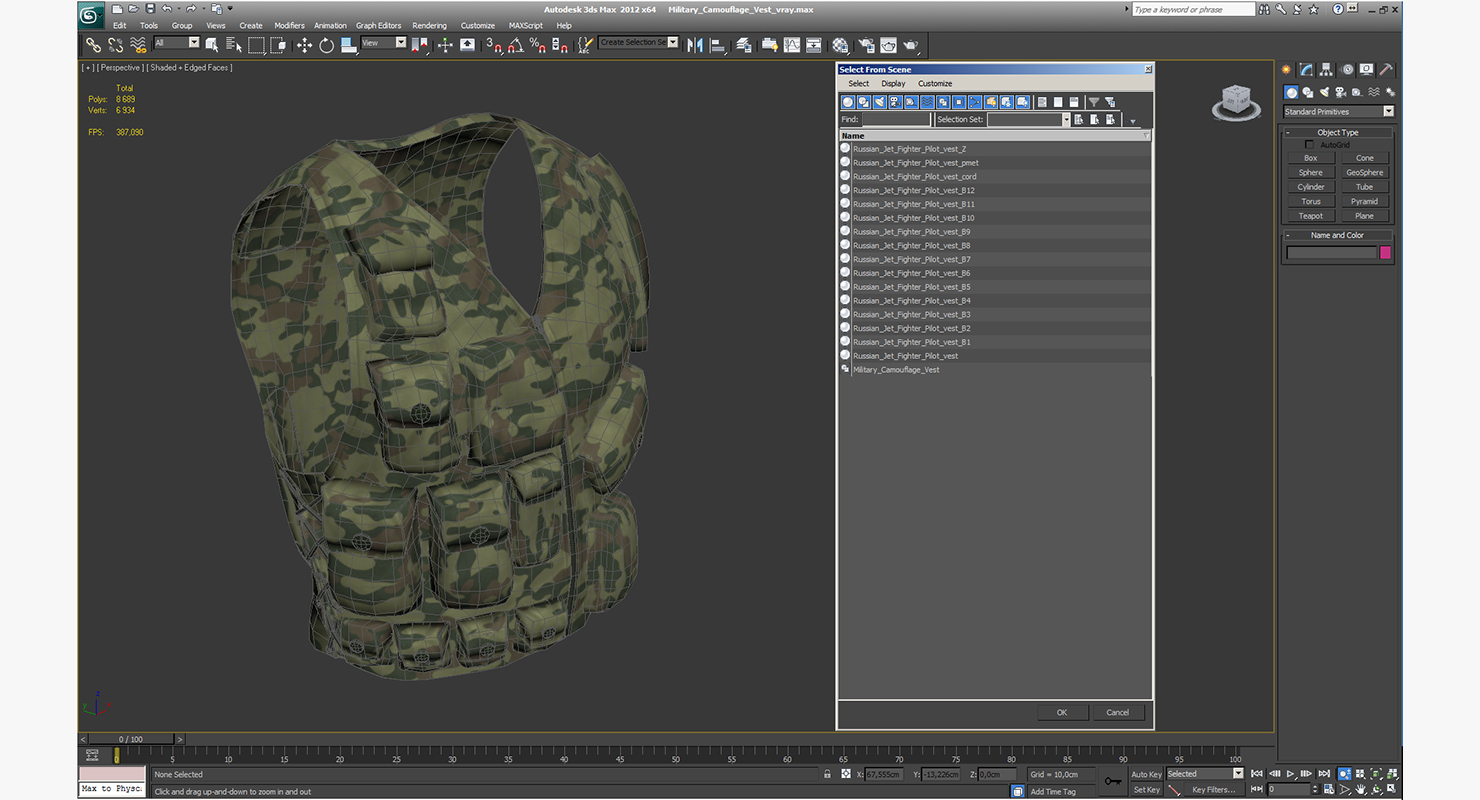Click OK in Select From Scene
The image size is (1480, 800).
click(1061, 712)
